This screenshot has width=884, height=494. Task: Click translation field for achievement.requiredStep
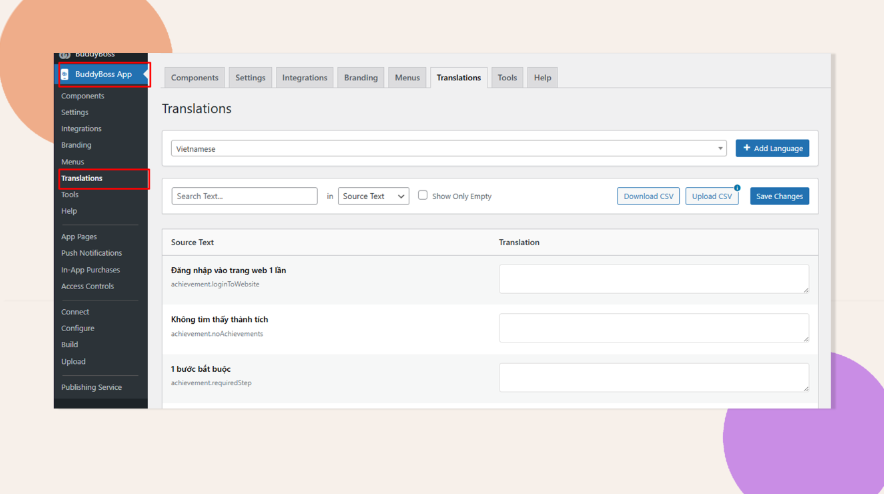coord(654,377)
